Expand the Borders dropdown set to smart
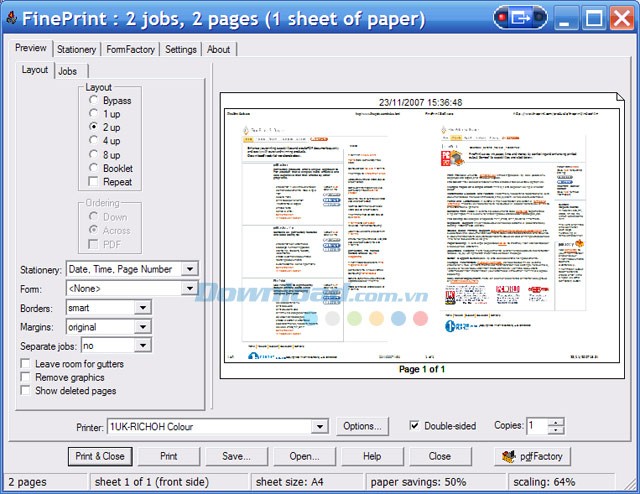Viewport: 640px width, 494px height. point(141,307)
